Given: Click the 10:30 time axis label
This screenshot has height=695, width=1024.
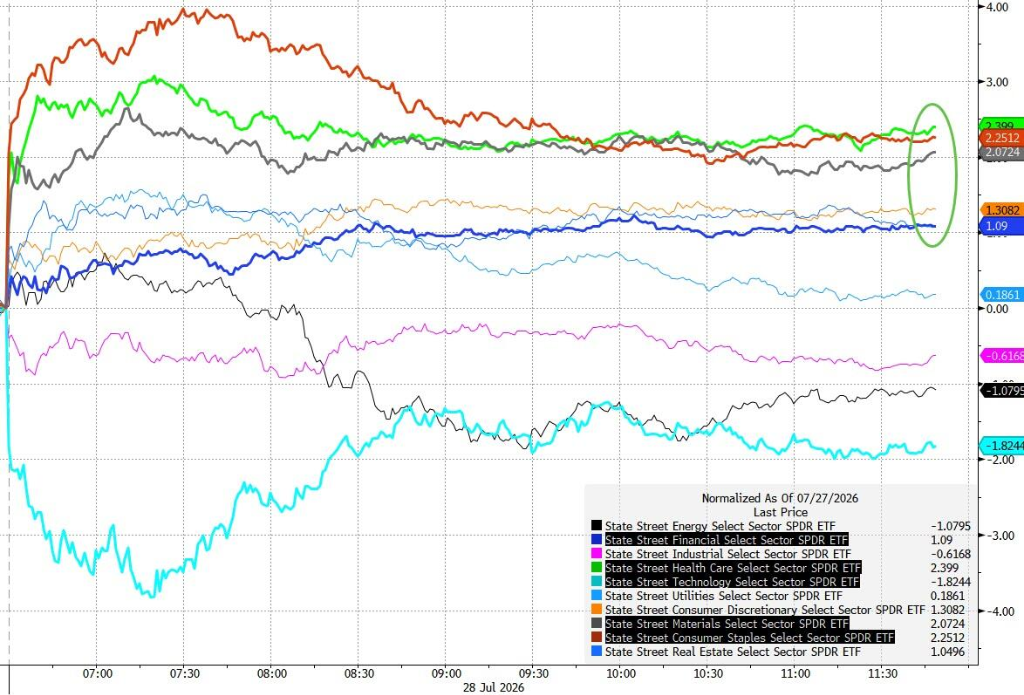Looking at the screenshot, I should tap(708, 673).
